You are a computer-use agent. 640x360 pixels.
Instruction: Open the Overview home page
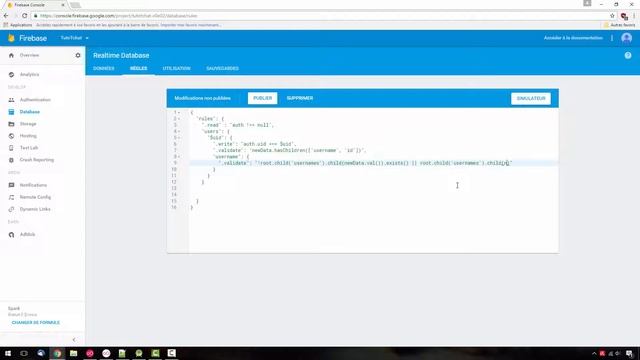pos(29,55)
